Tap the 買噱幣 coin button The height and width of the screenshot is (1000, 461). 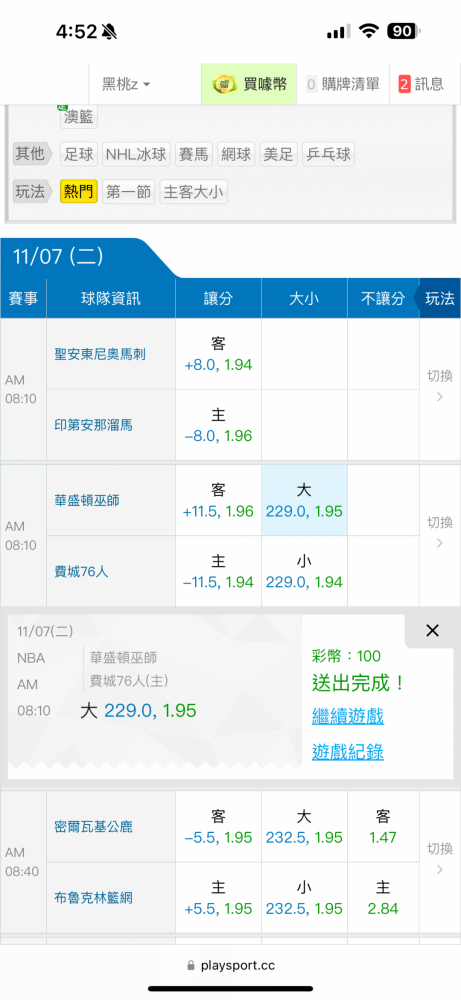[249, 84]
